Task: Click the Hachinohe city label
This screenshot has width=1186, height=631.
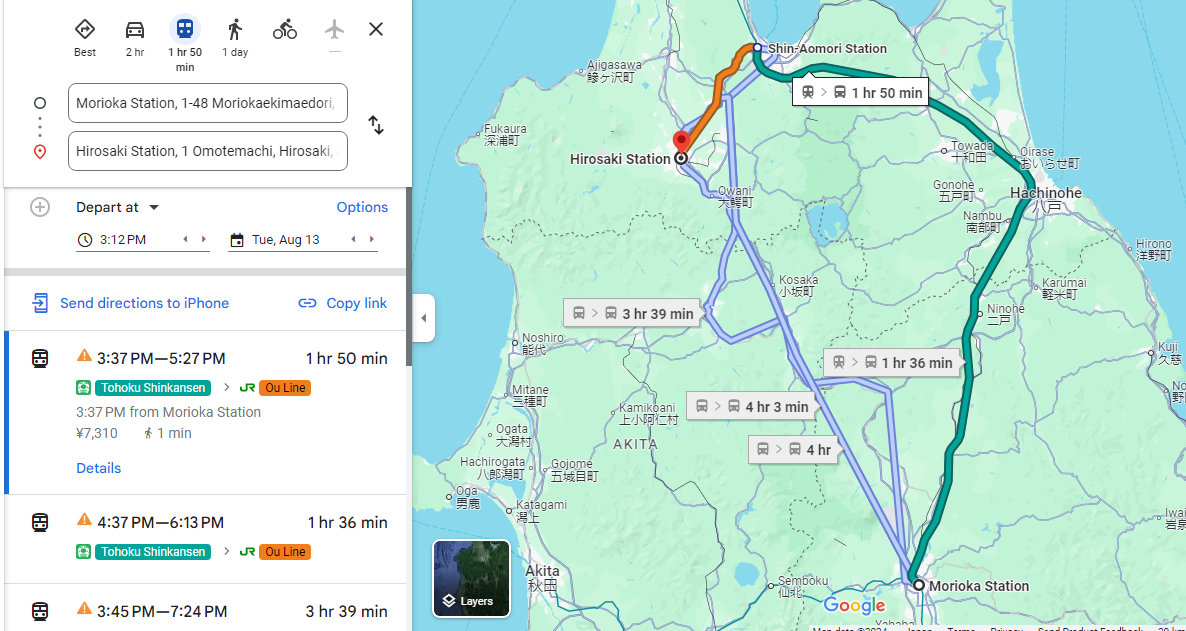Action: click(1045, 194)
